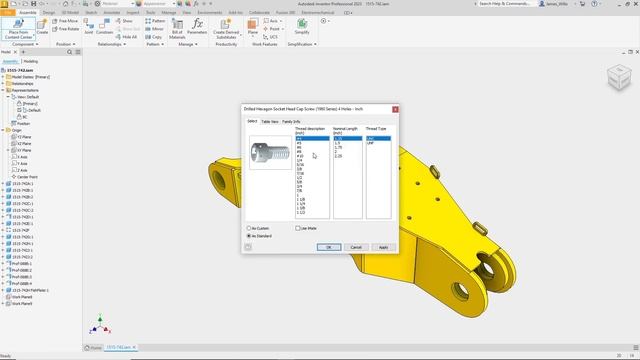The height and width of the screenshot is (360, 640).
Task: Toggle the Default view representation checkbox
Action: (x=19, y=110)
